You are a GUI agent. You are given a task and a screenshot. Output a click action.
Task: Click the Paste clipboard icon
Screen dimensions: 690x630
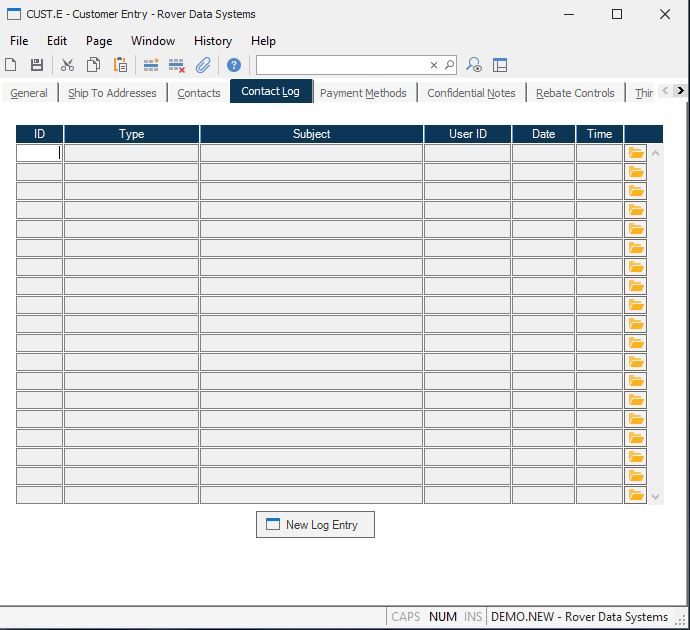click(x=120, y=65)
